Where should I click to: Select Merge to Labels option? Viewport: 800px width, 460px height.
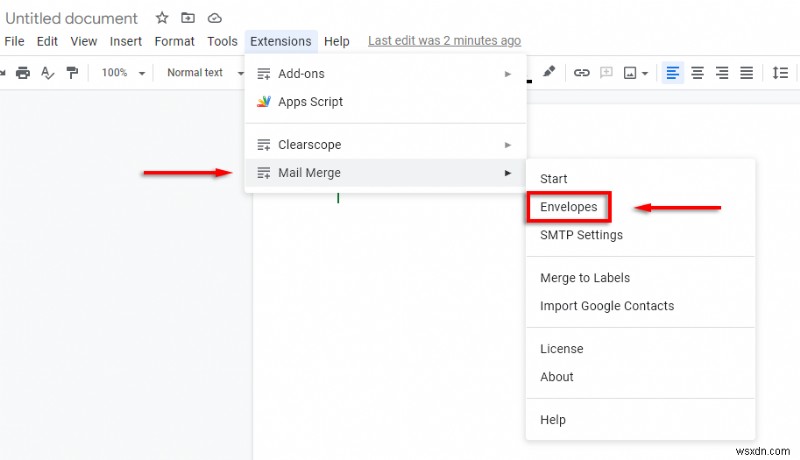[x=584, y=278]
